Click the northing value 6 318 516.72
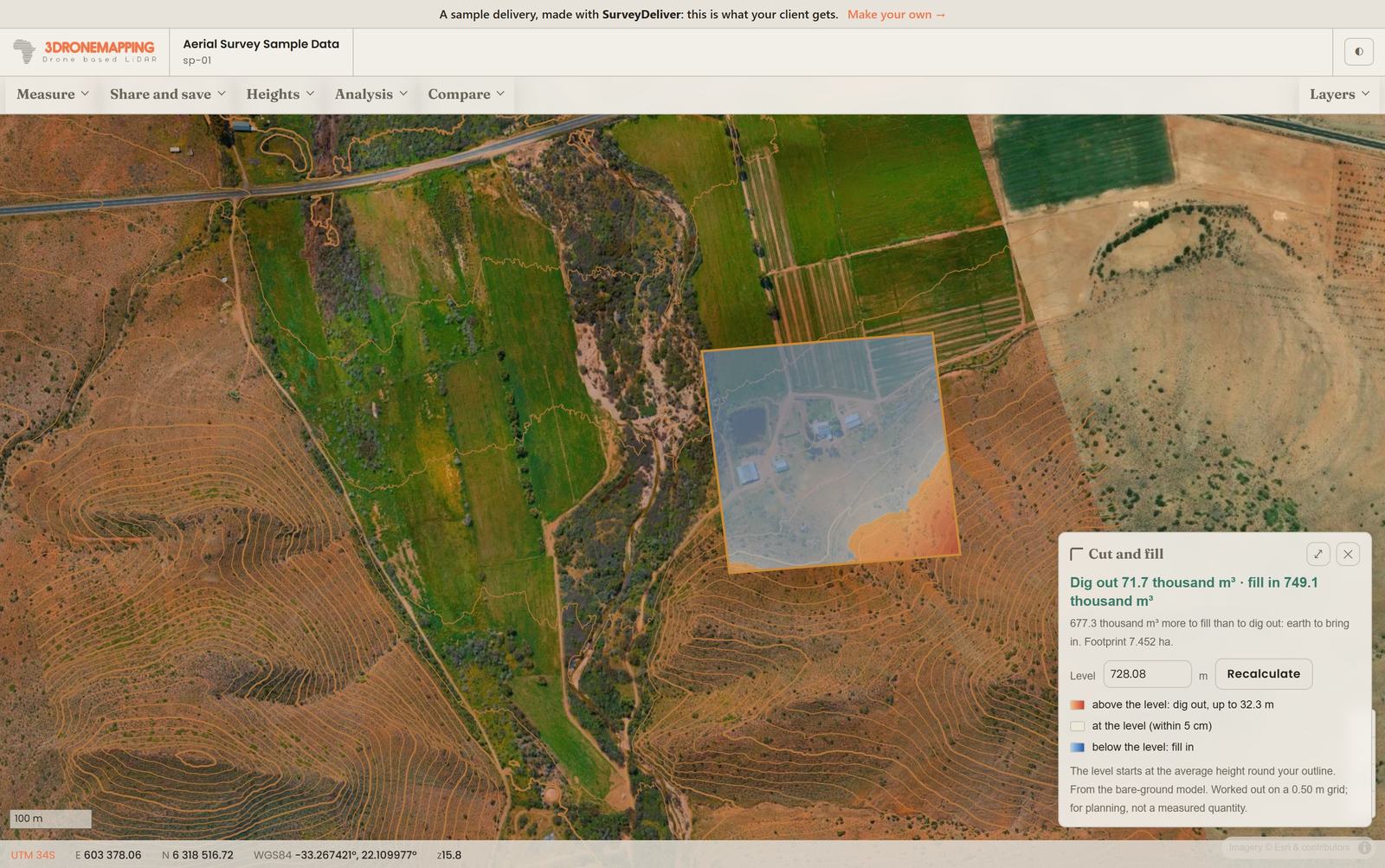Screen dimensions: 1385x868 tap(203, 855)
